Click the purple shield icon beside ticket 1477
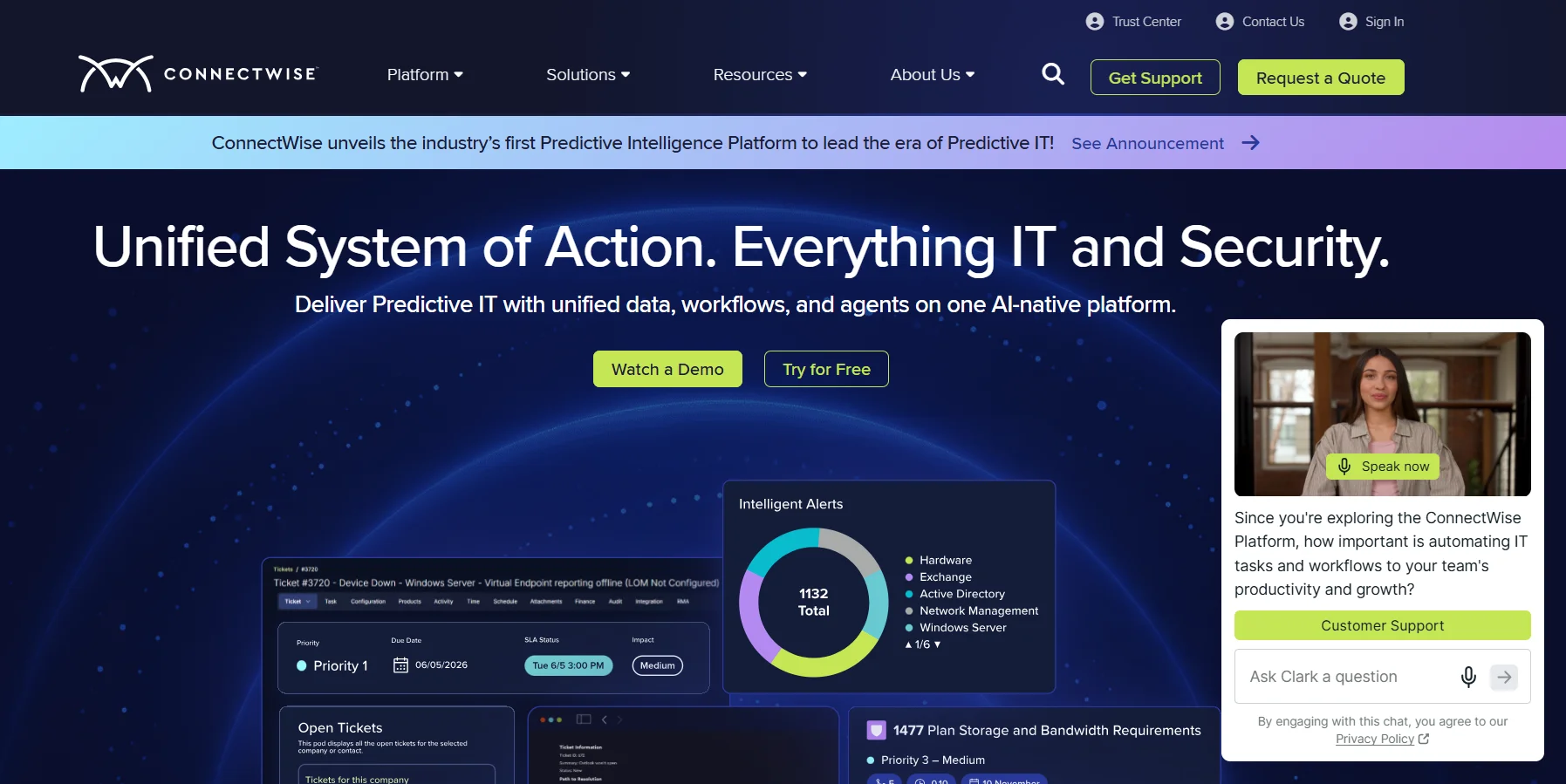 coord(877,730)
